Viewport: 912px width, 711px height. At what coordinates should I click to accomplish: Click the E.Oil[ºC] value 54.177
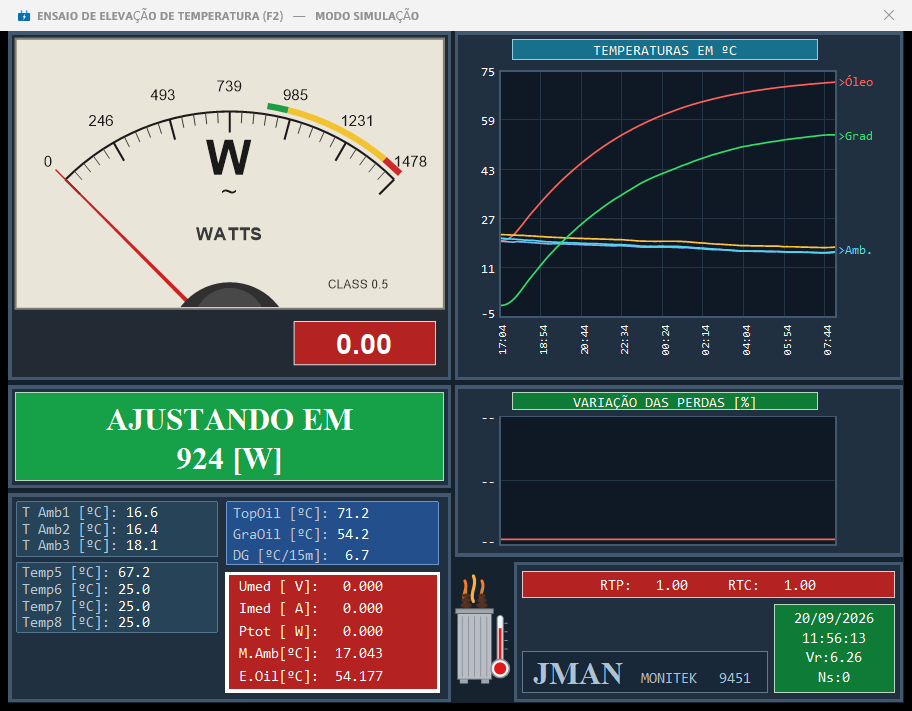coord(359,676)
